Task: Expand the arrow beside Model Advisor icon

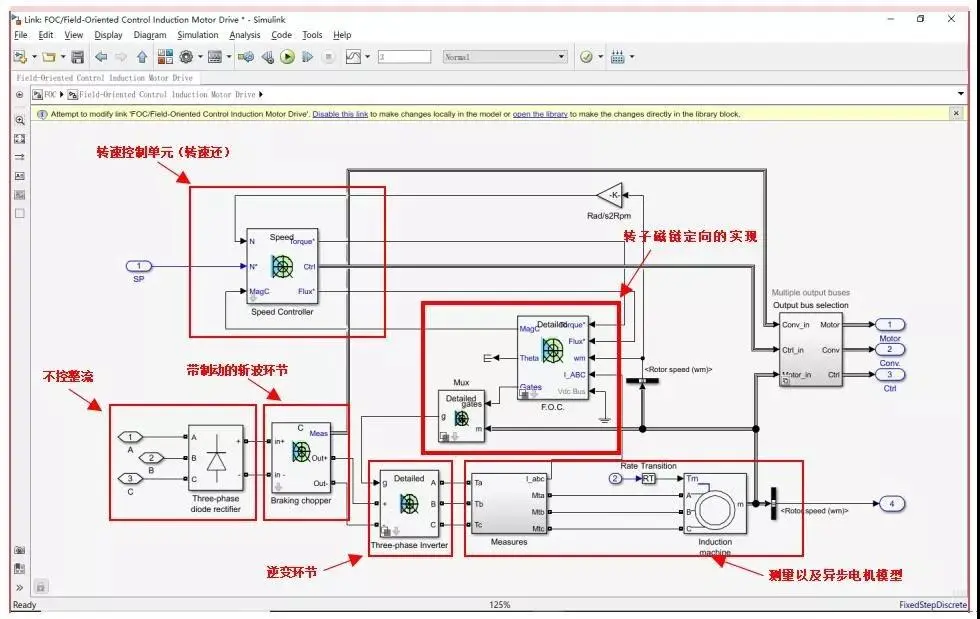Action: [600, 57]
